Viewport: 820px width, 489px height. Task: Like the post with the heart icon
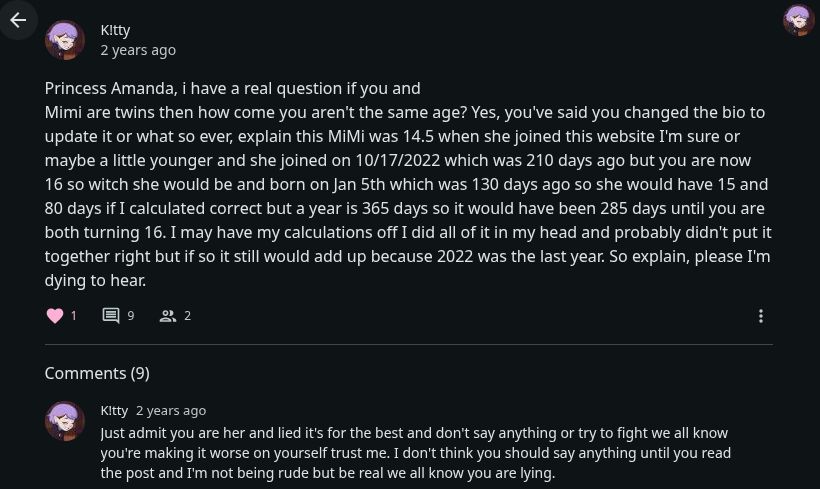[x=55, y=316]
